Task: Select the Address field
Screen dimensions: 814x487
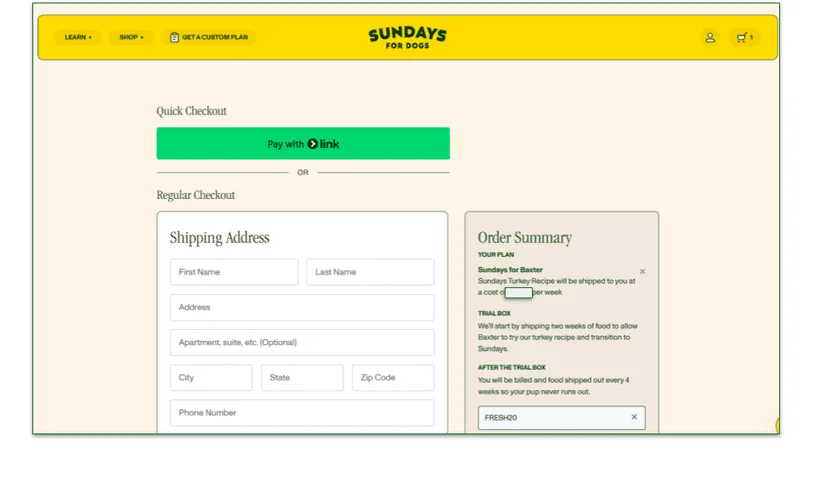Action: point(302,307)
